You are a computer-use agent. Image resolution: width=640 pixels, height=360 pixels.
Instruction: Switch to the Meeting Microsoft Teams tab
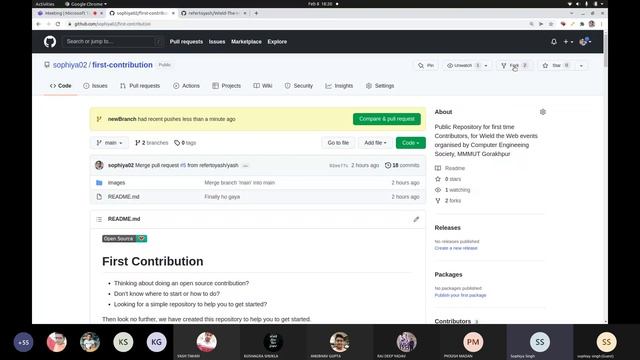click(69, 13)
